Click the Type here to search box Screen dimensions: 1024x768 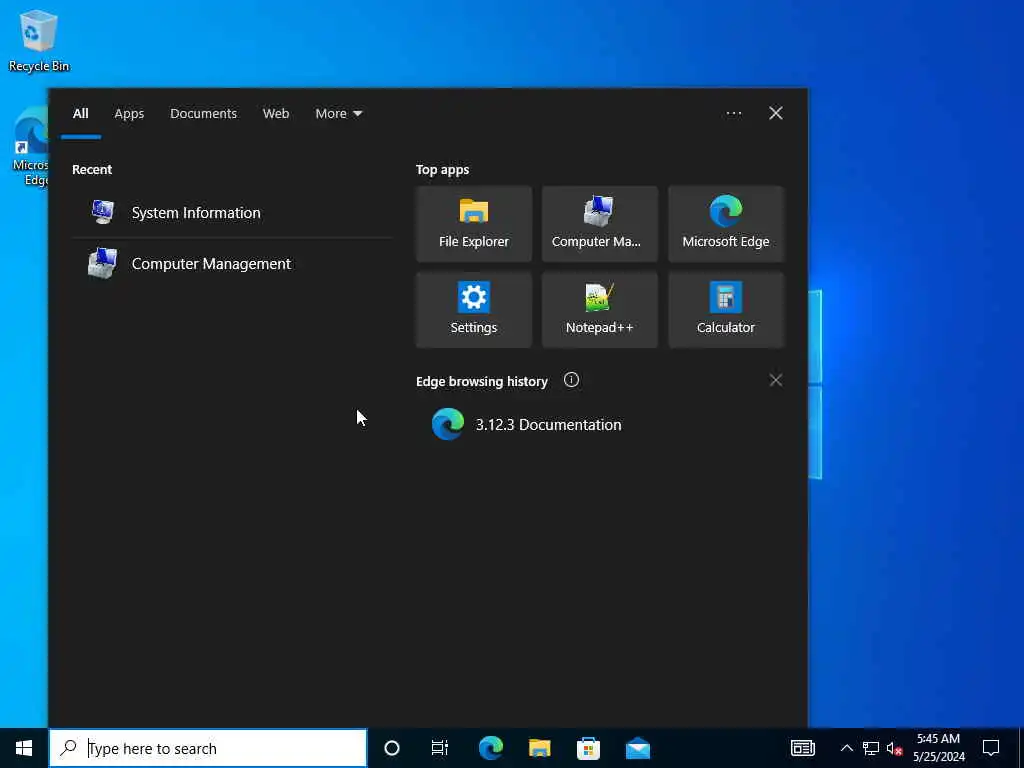(x=208, y=748)
